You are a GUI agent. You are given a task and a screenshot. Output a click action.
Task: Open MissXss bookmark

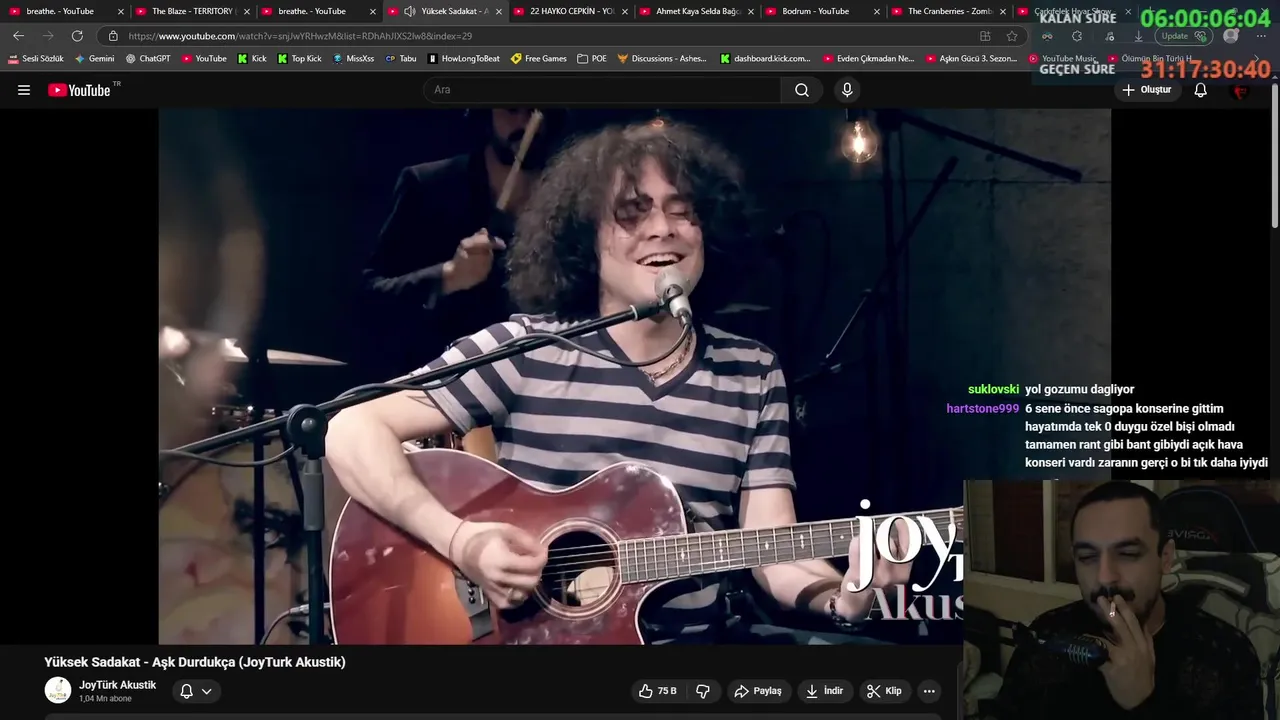tap(353, 59)
